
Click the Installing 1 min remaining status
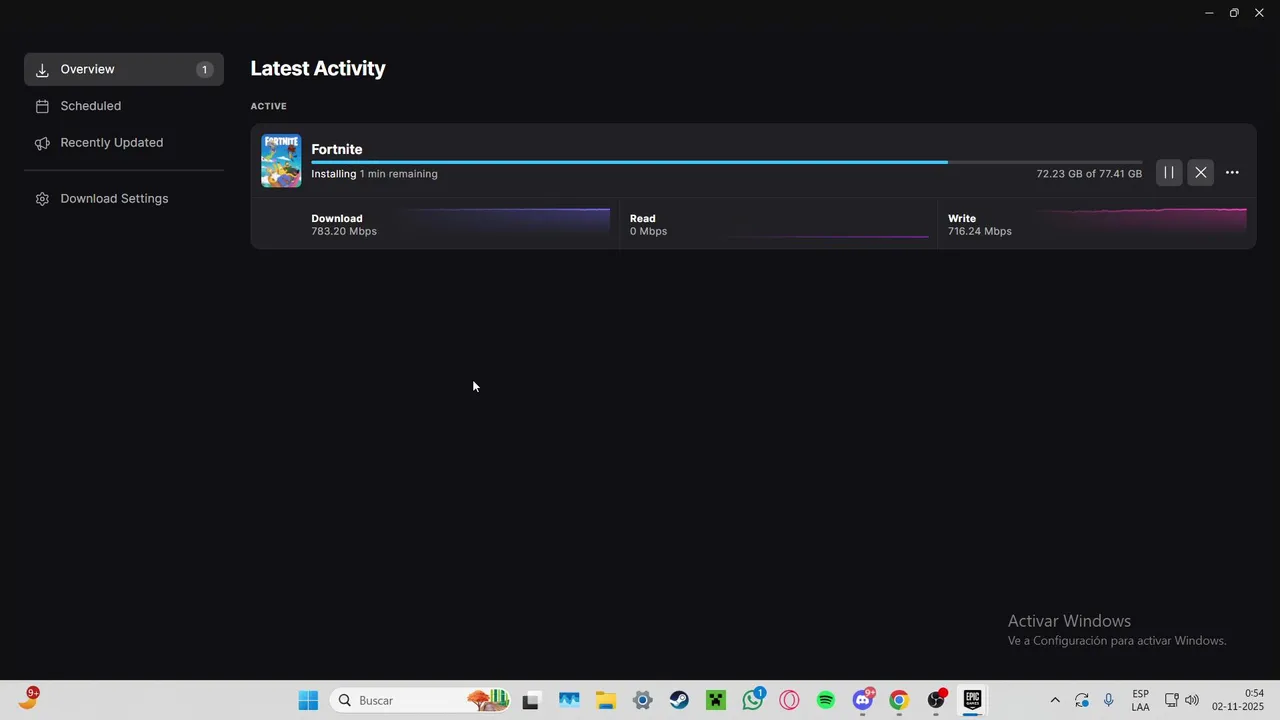pos(374,174)
